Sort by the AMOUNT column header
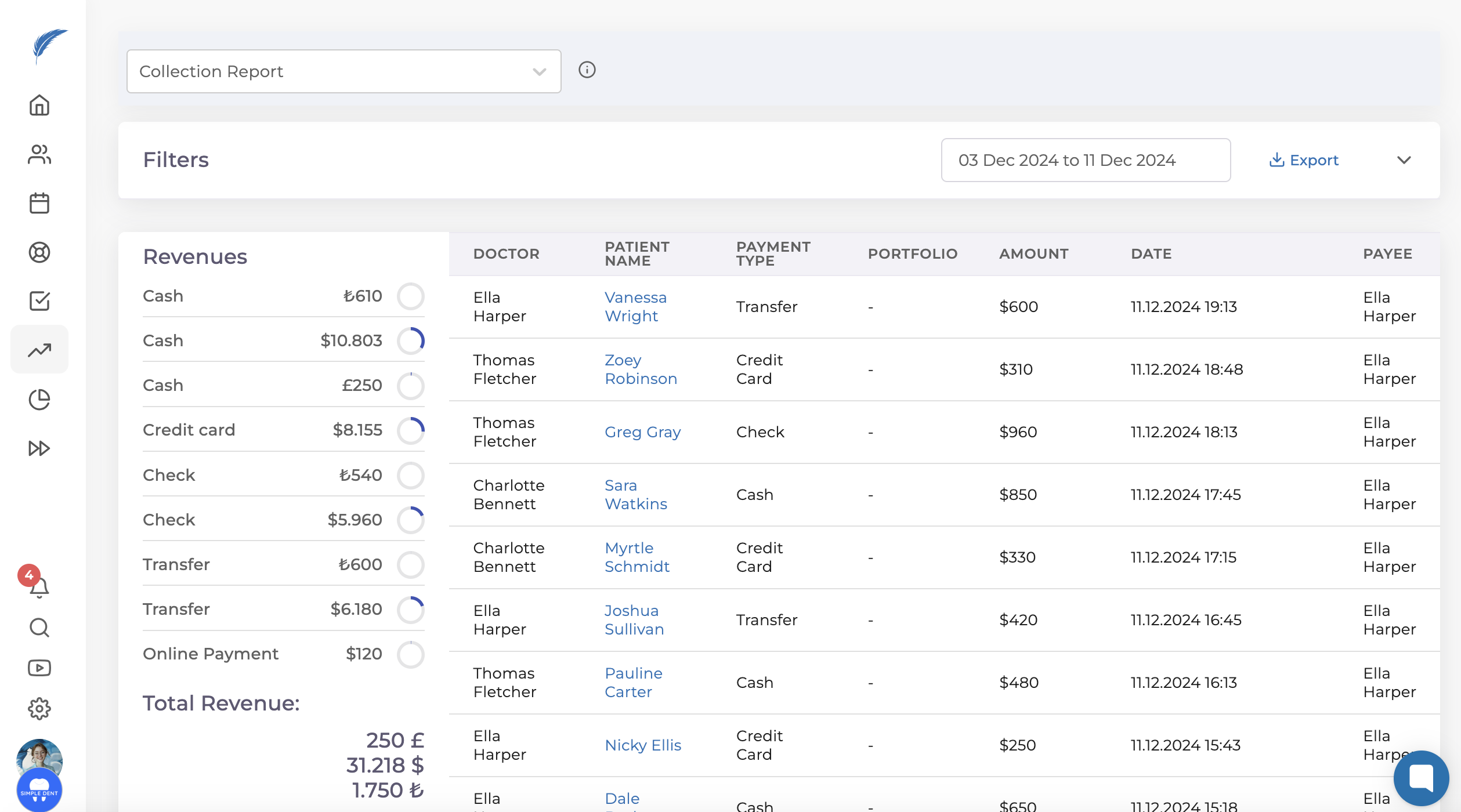This screenshot has width=1461, height=812. (1033, 254)
